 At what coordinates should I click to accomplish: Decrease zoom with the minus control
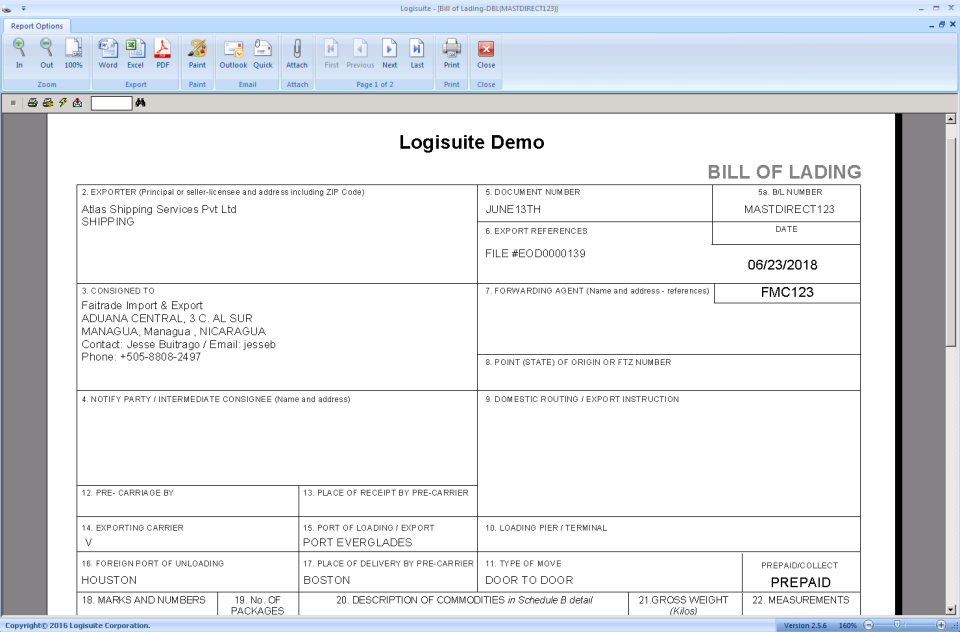click(x=869, y=624)
